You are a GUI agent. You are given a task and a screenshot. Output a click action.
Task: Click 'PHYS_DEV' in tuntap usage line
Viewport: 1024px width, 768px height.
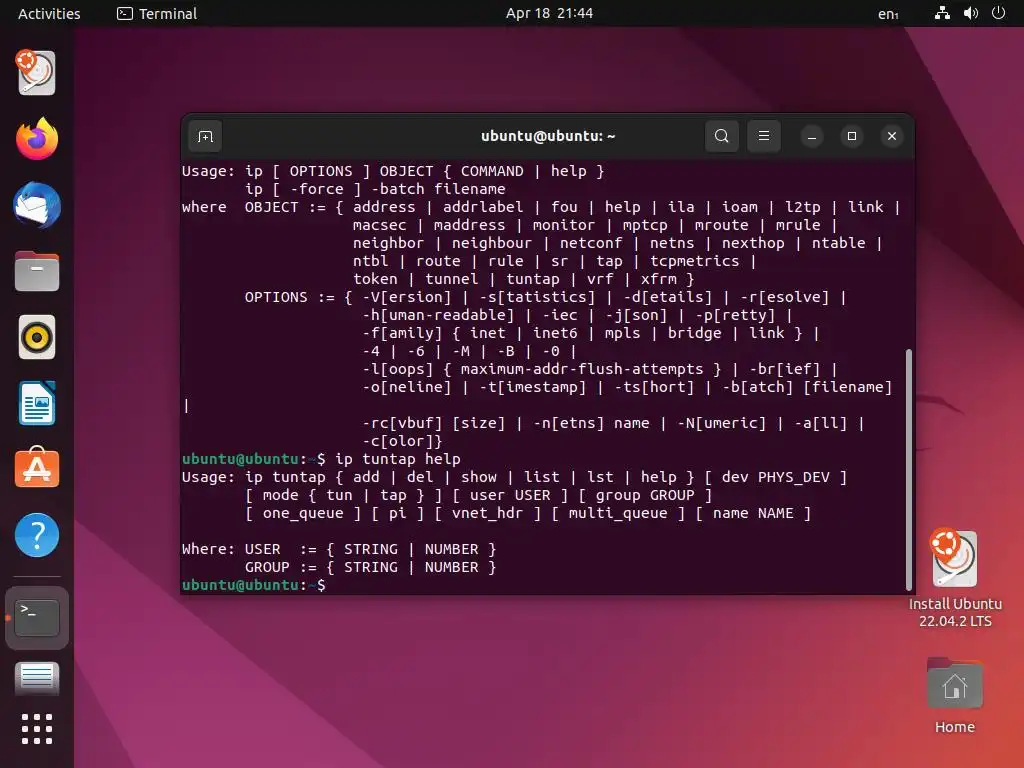click(793, 477)
